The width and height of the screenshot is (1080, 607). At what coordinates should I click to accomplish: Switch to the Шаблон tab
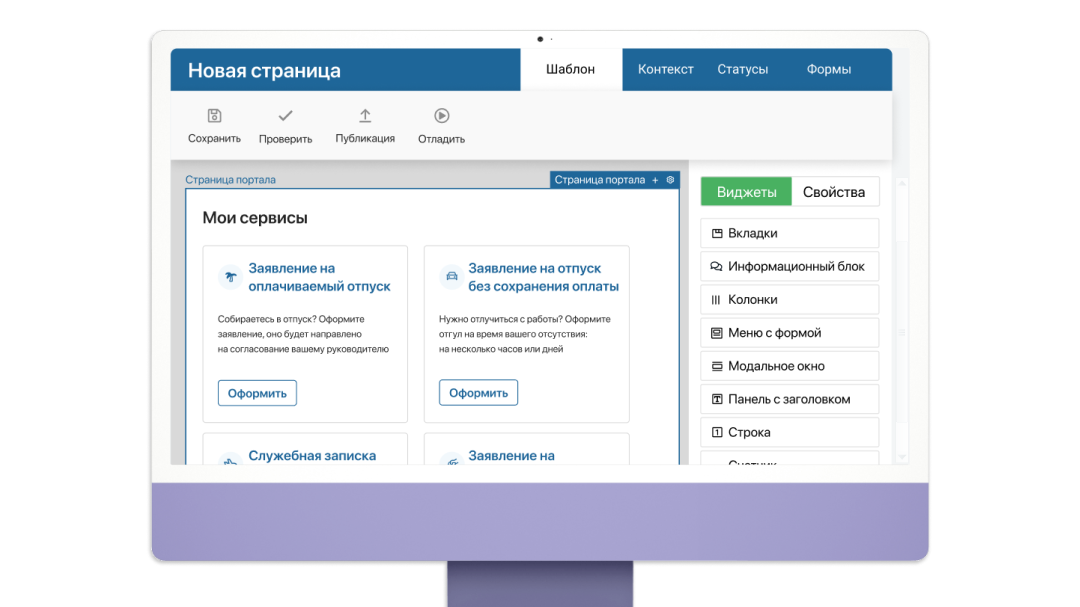(x=570, y=70)
